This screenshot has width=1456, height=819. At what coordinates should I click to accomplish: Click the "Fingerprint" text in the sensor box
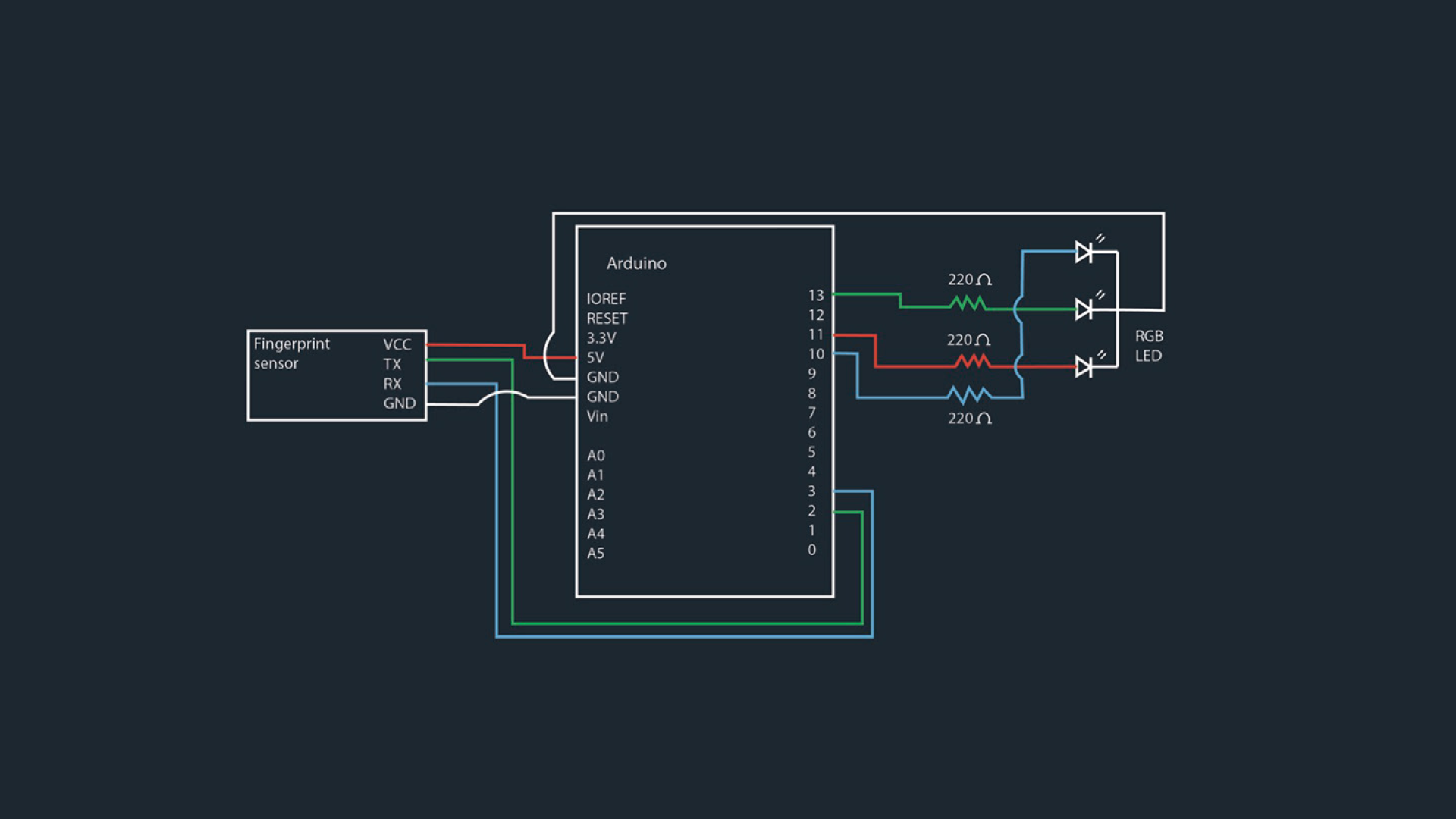(x=291, y=344)
